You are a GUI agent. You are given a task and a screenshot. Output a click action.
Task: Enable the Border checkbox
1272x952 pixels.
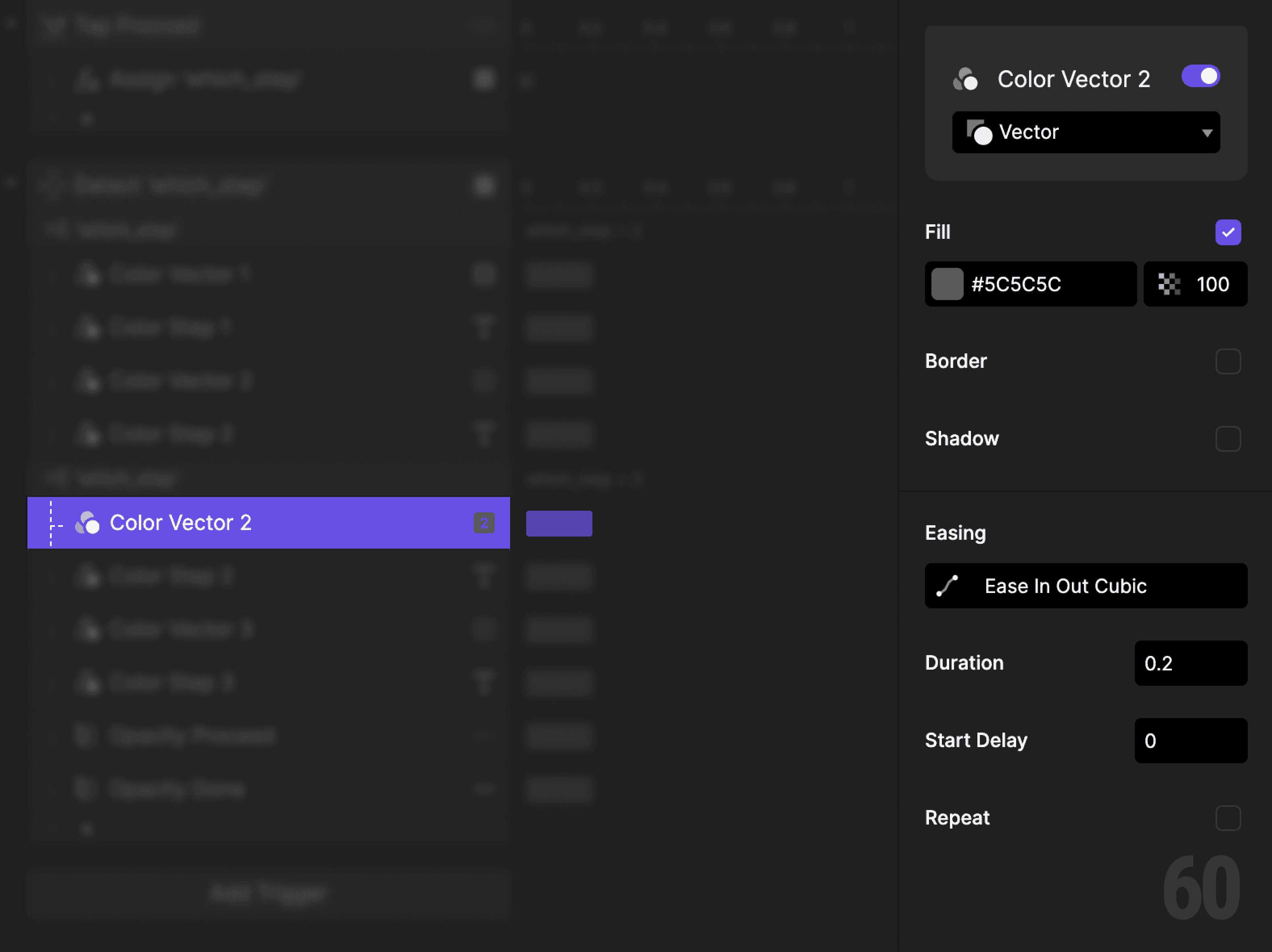(1228, 361)
